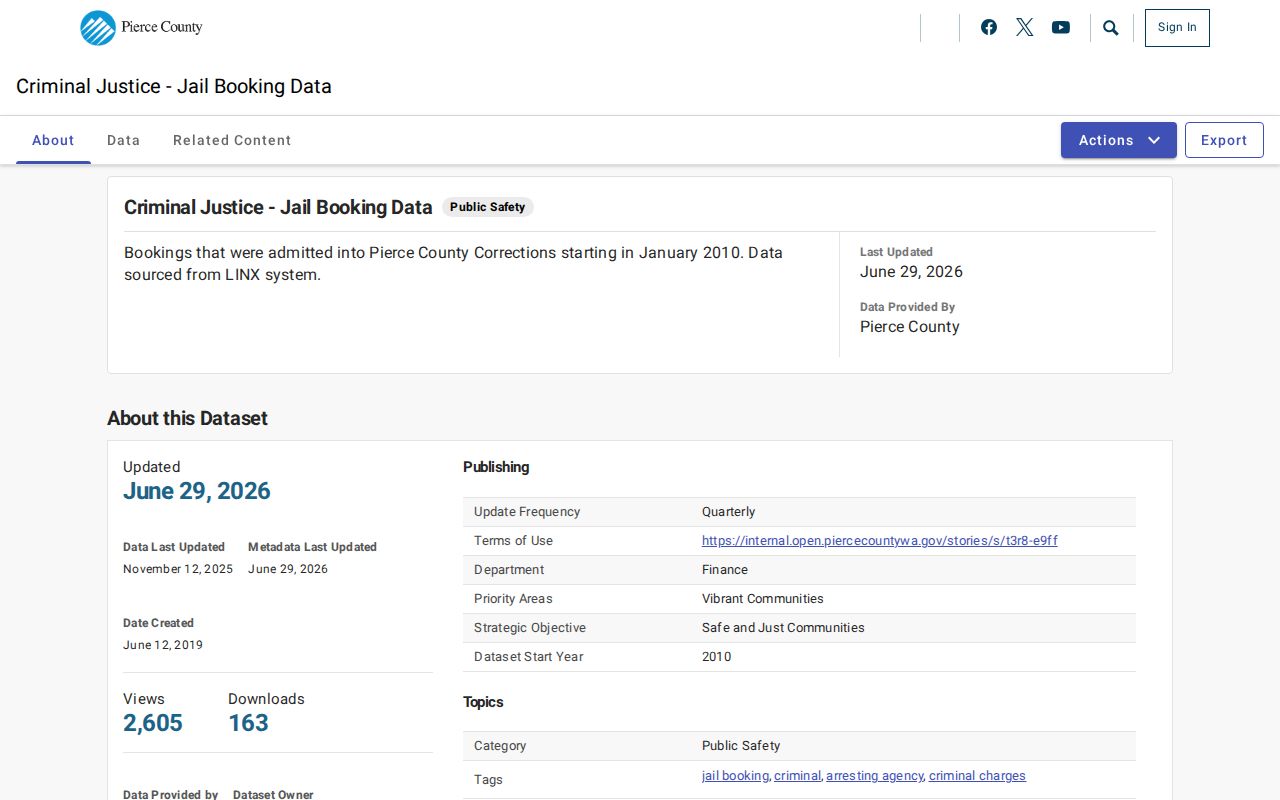The image size is (1280, 800).
Task: Select the 'Quarterly' update frequency value
Action: point(729,512)
